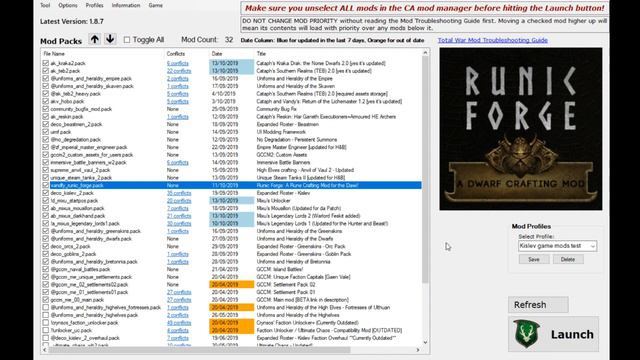Open the Options menu
This screenshot has width=640, height=360.
(x=68, y=5)
